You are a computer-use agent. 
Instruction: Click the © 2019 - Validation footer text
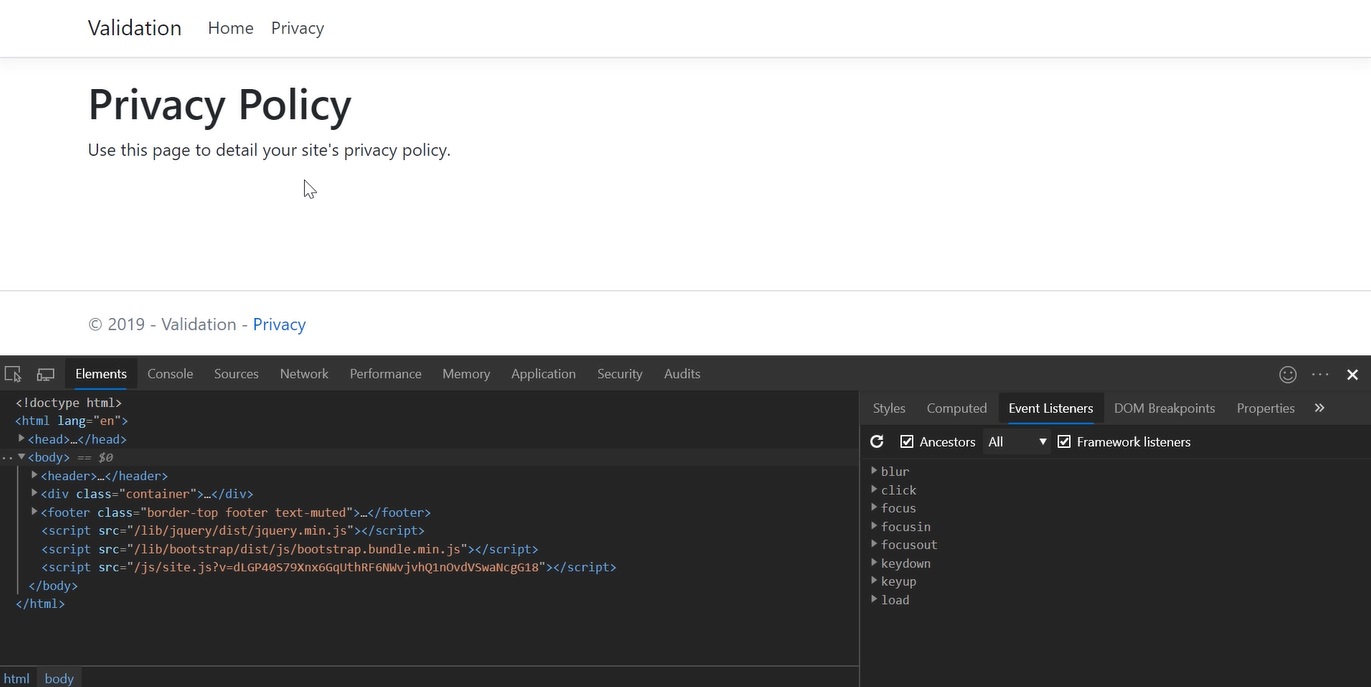[162, 324]
